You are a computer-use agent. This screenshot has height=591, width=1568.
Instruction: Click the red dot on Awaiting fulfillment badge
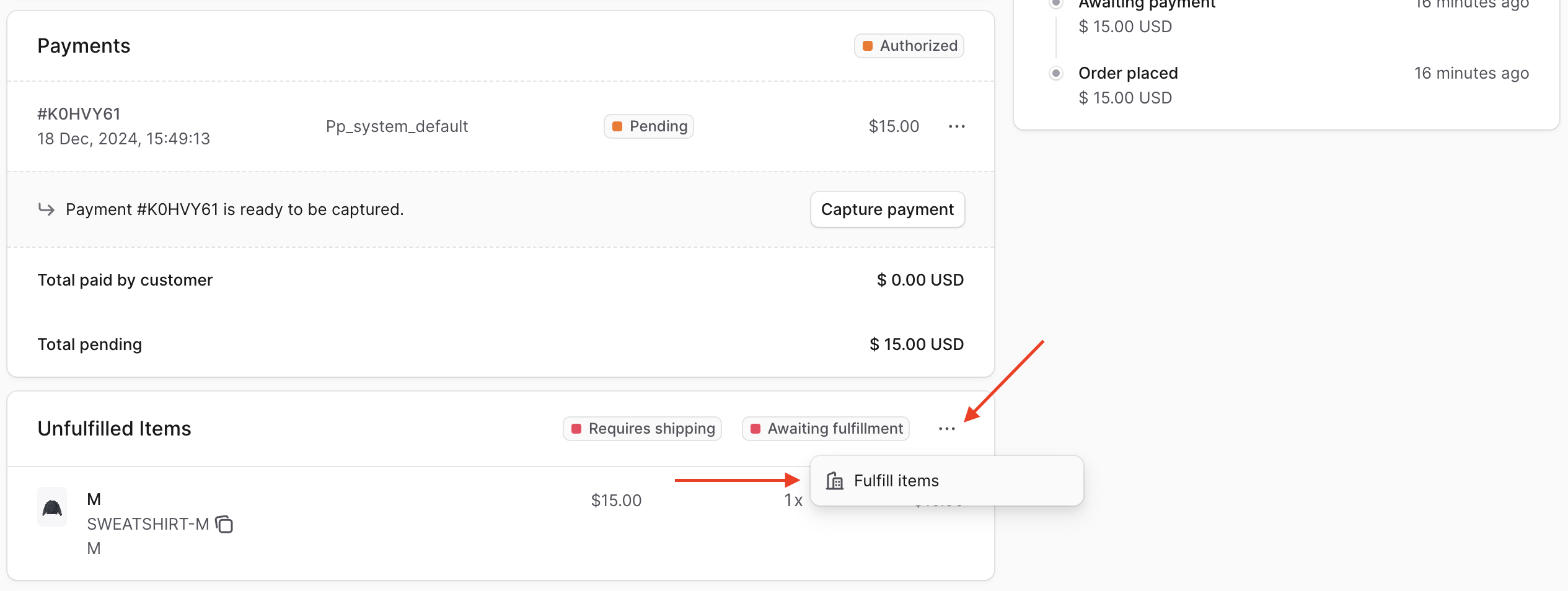coord(755,428)
